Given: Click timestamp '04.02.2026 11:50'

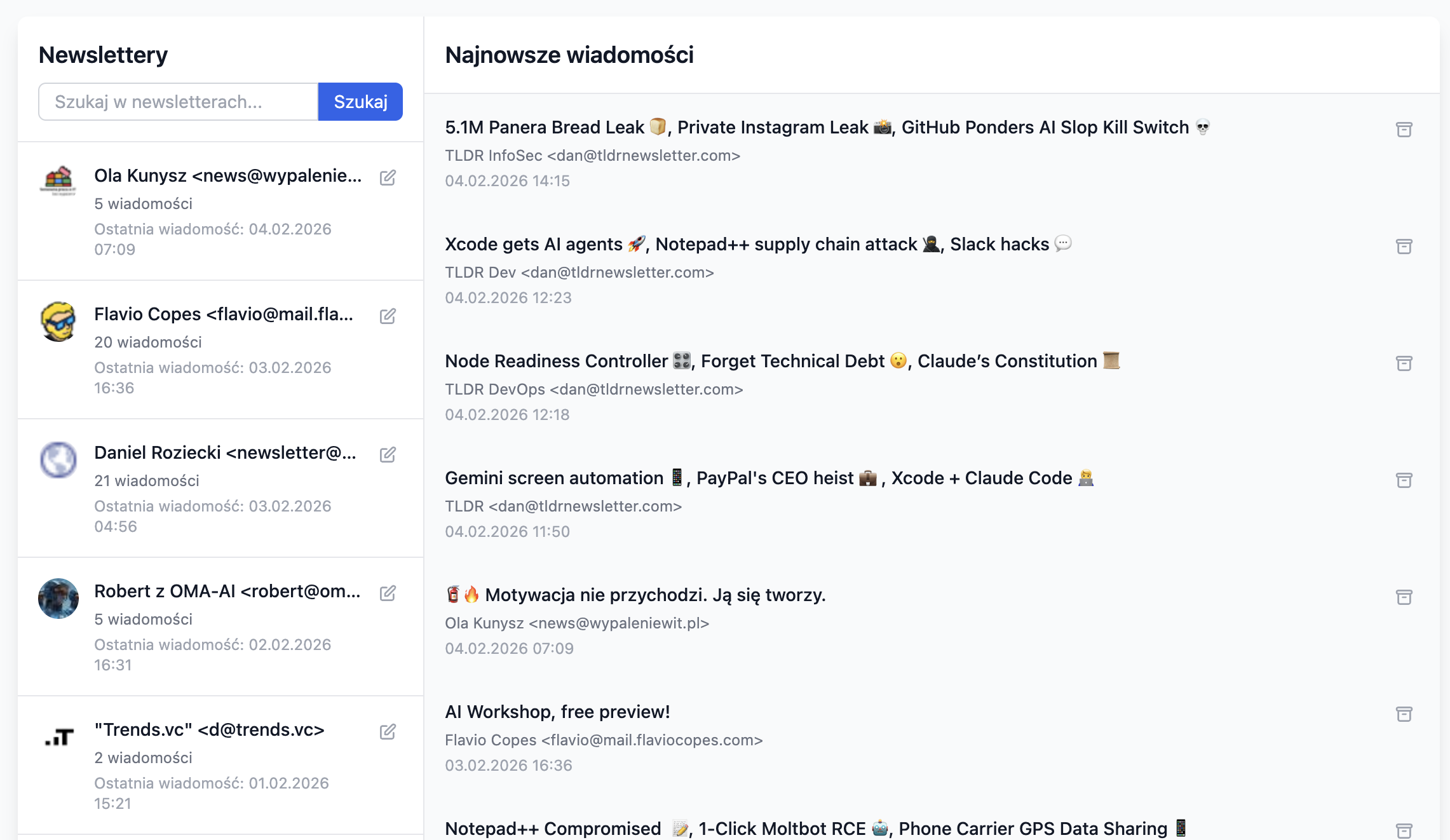Looking at the screenshot, I should click(507, 532).
